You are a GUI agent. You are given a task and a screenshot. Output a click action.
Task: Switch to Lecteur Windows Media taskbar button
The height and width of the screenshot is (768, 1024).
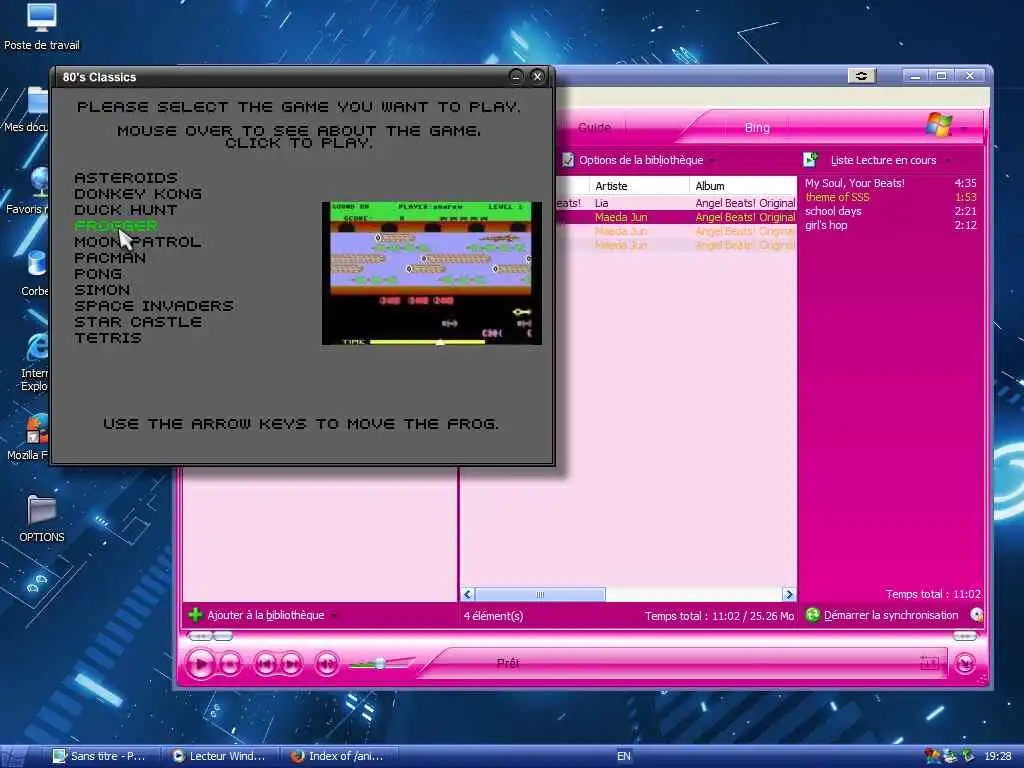point(221,756)
